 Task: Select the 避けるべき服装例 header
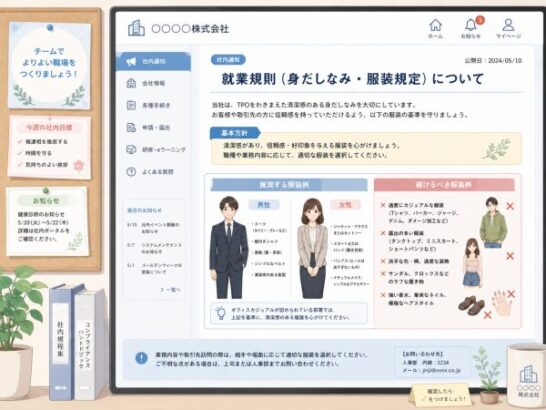coord(444,185)
